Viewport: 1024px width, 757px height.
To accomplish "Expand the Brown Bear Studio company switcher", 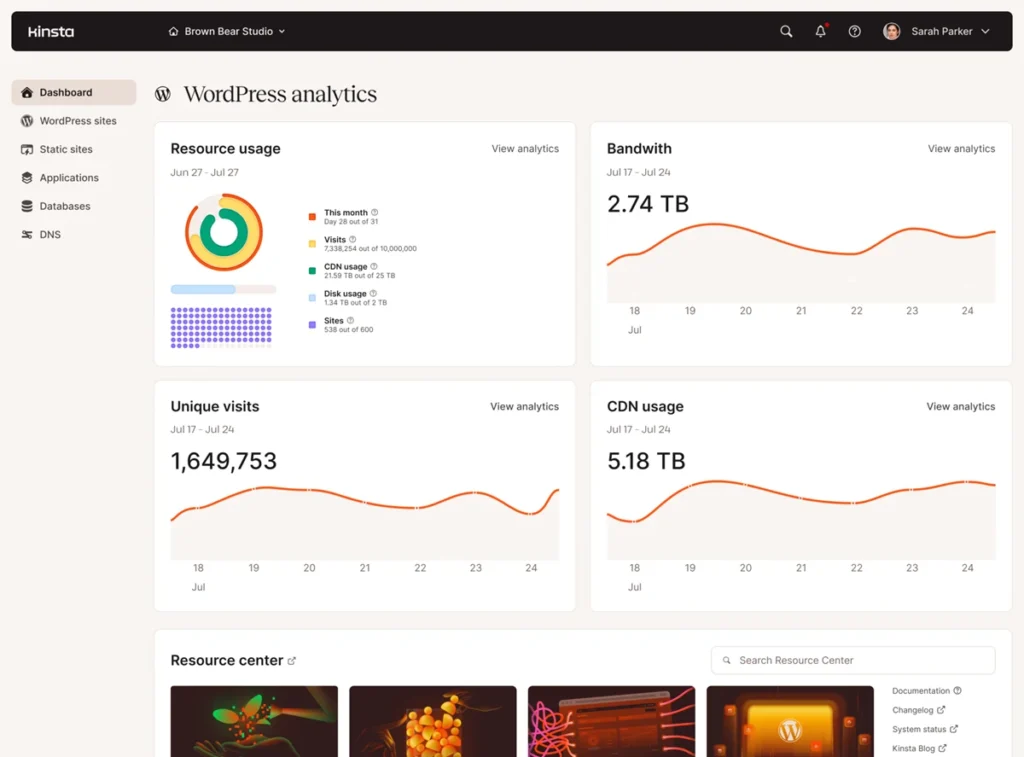I will [x=227, y=31].
